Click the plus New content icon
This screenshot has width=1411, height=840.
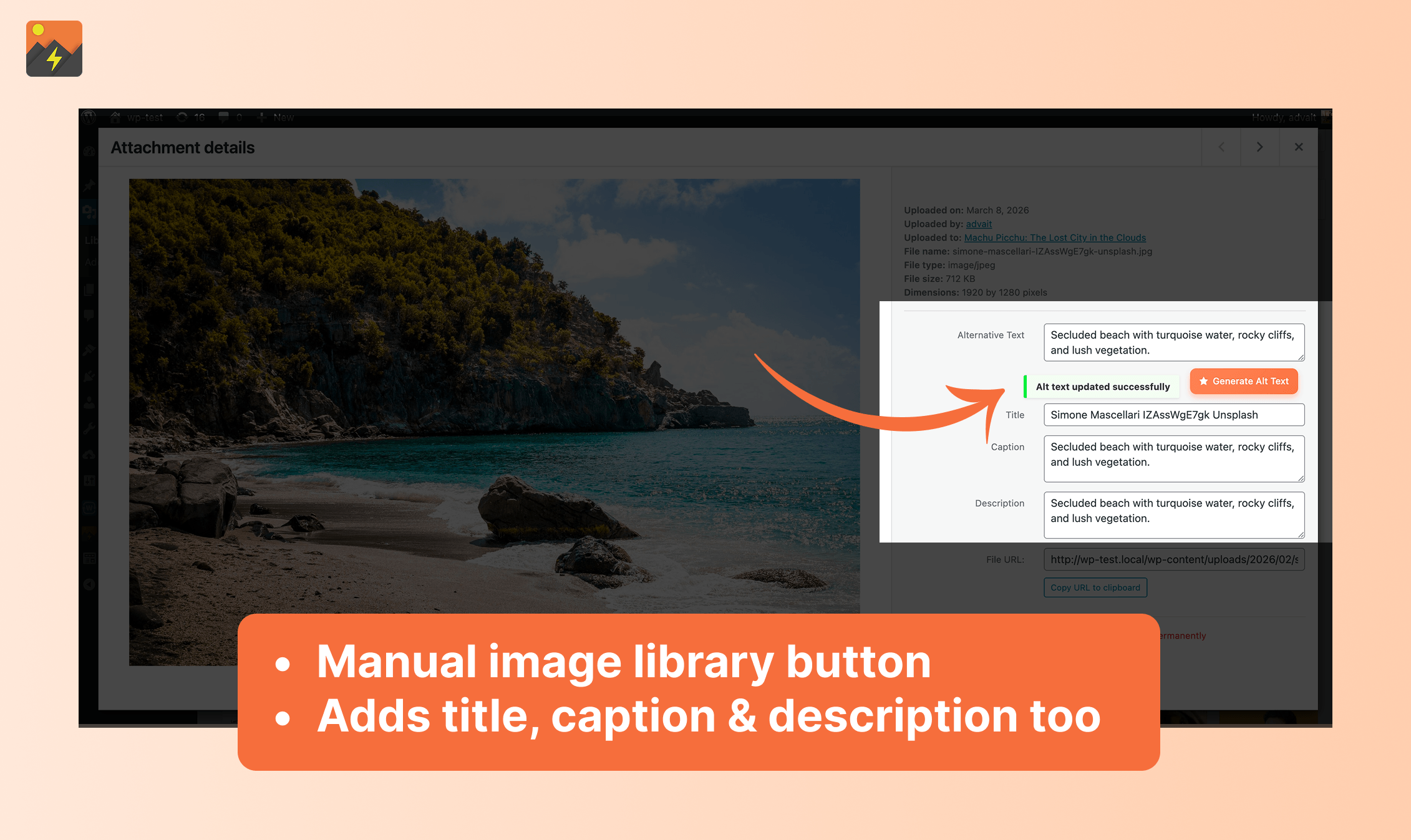click(262, 117)
